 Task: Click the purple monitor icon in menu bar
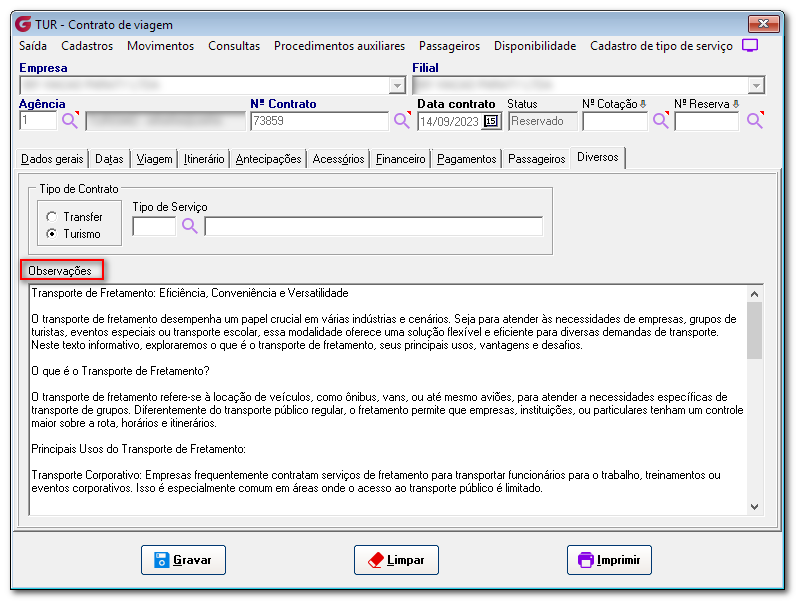coord(750,46)
